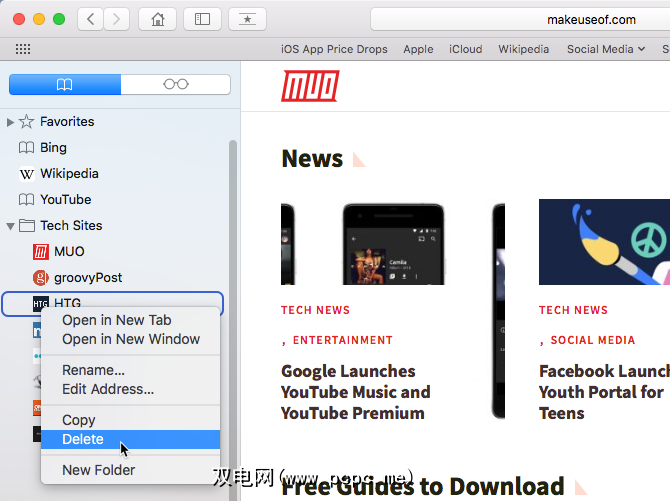Click the HTG favicon
This screenshot has width=670, height=501.
(x=41, y=304)
